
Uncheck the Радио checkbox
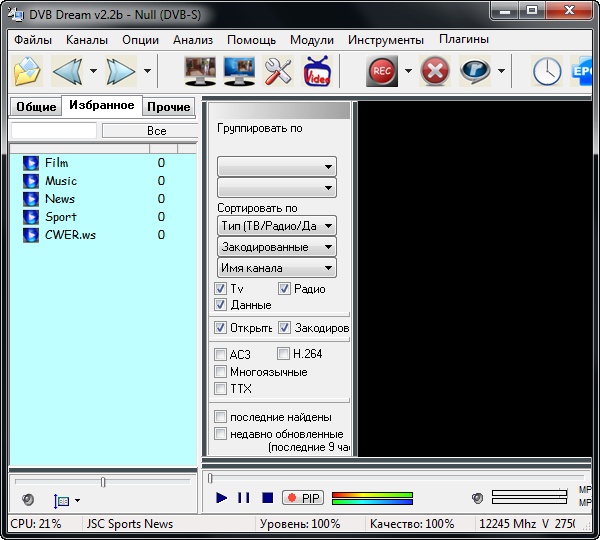tap(284, 289)
